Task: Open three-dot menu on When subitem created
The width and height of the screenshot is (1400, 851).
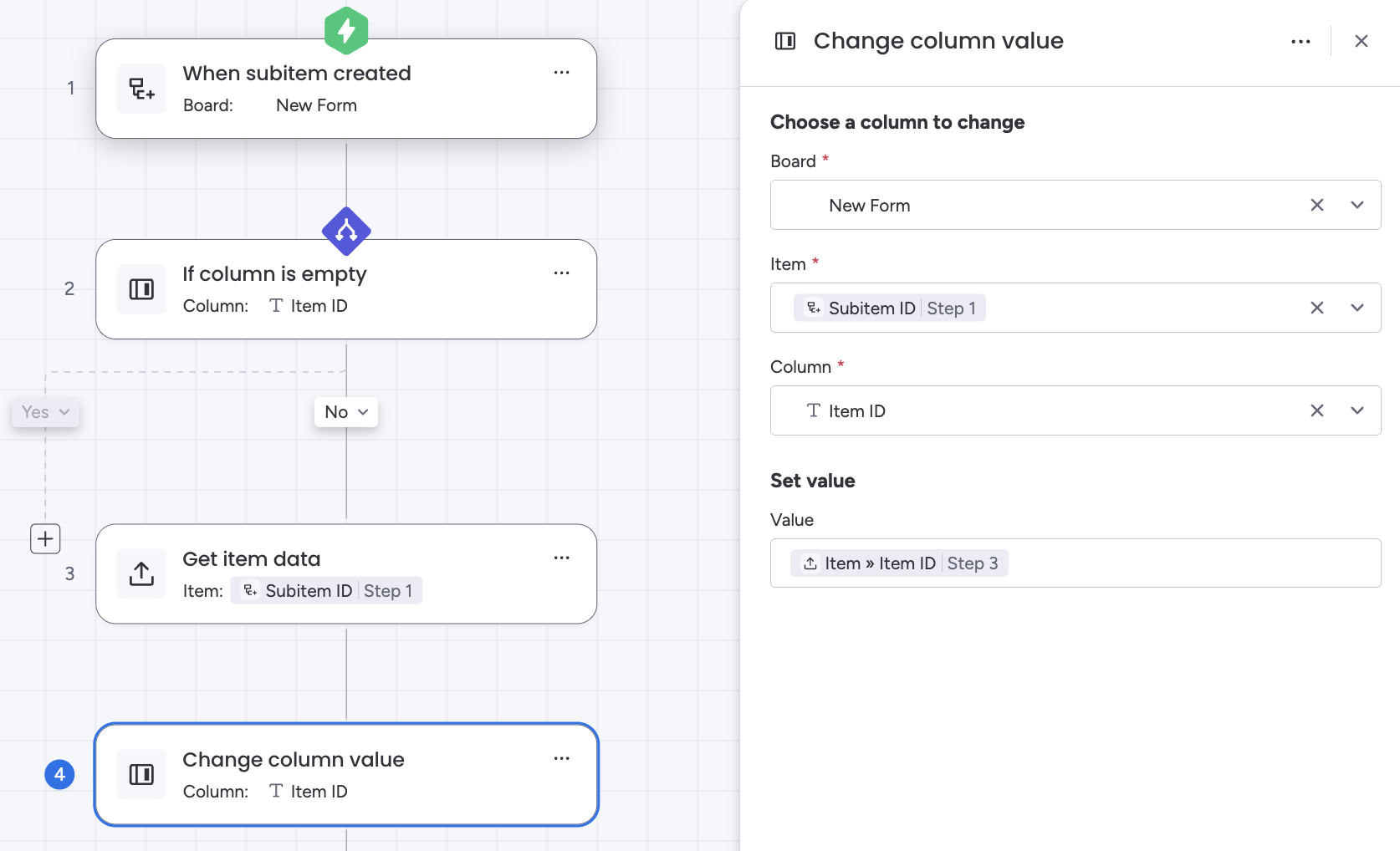Action: point(561,73)
